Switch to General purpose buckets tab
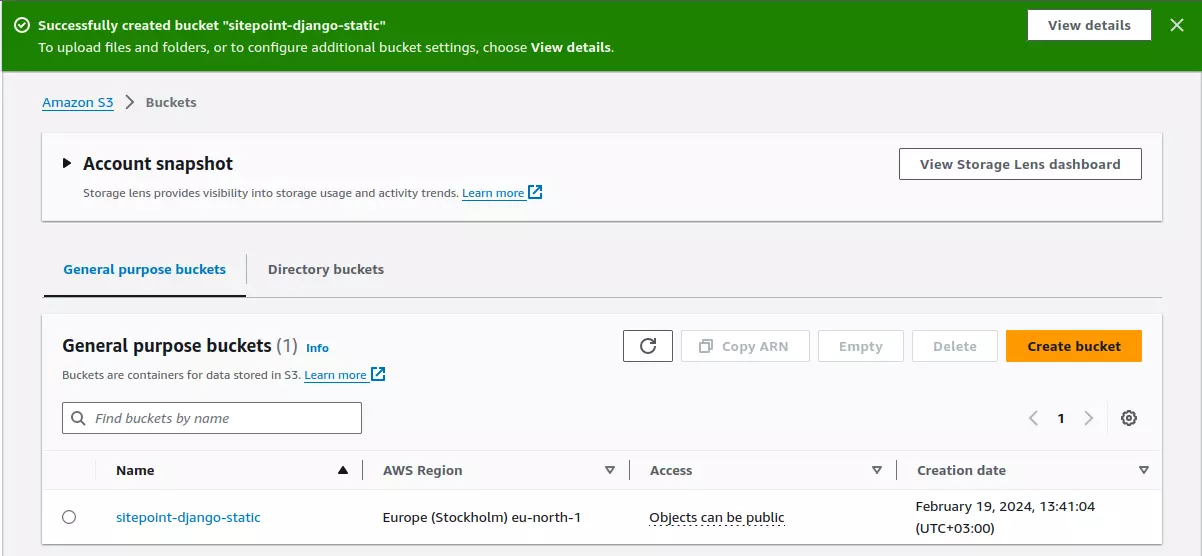 145,269
